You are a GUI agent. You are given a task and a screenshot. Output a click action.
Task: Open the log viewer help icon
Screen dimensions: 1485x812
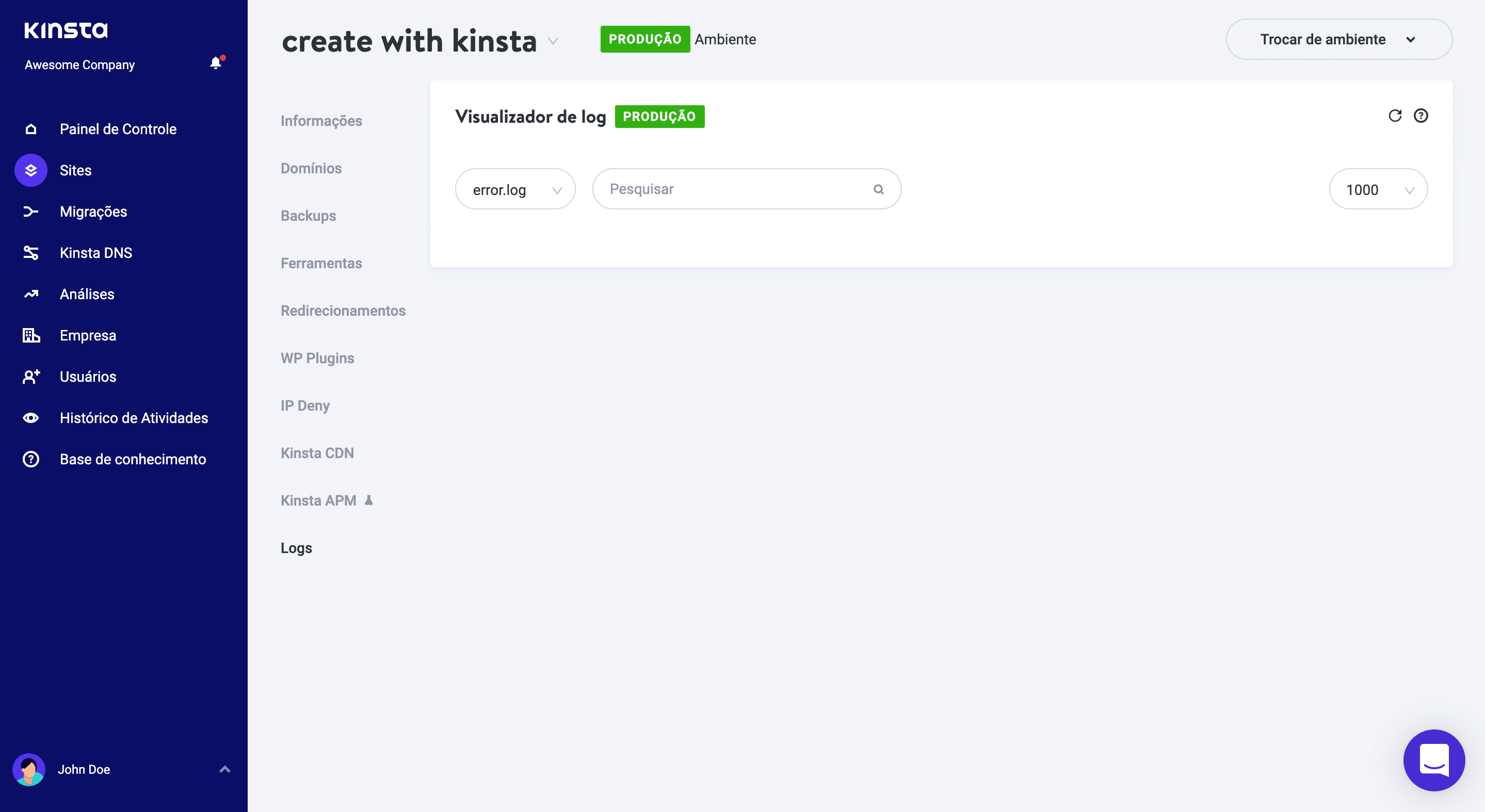(x=1421, y=116)
